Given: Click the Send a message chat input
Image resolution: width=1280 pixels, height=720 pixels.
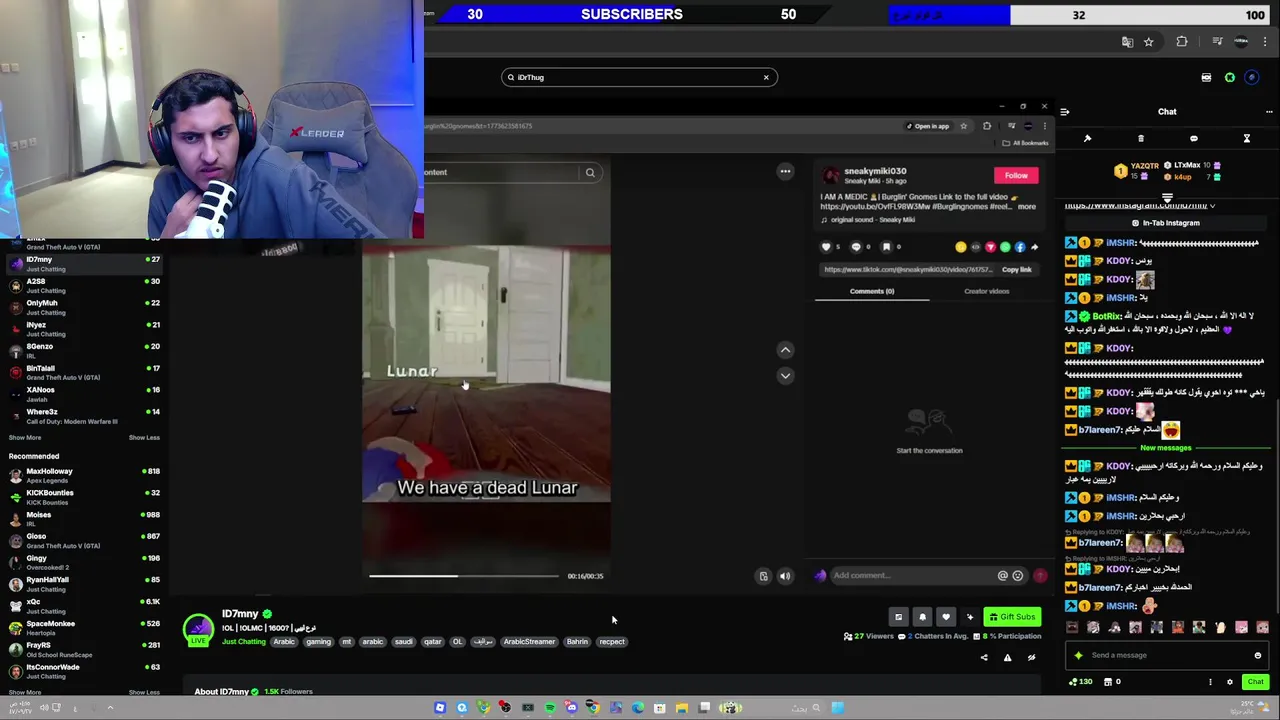Looking at the screenshot, I should pos(1168,655).
